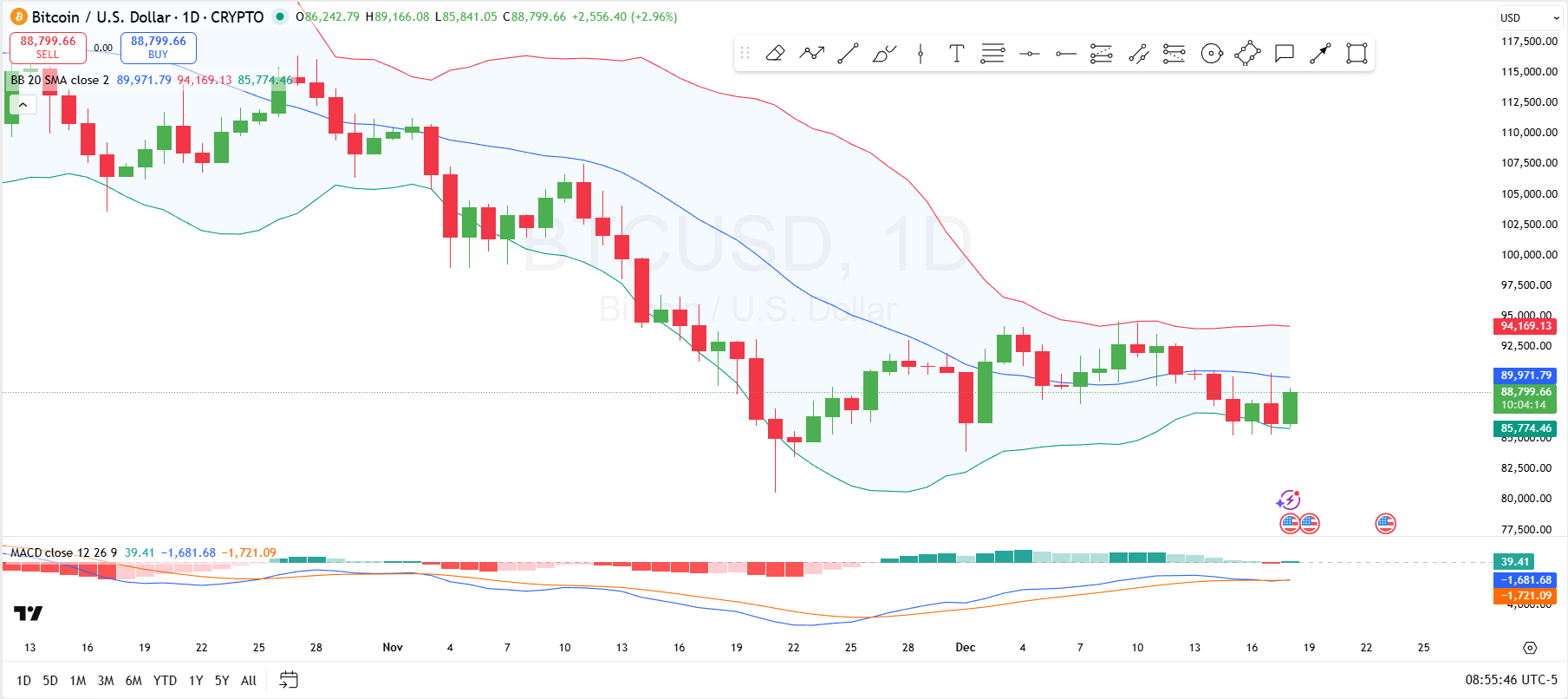This screenshot has width=1568, height=699.
Task: Select the Trend Line drawing tool
Action: coord(848,54)
